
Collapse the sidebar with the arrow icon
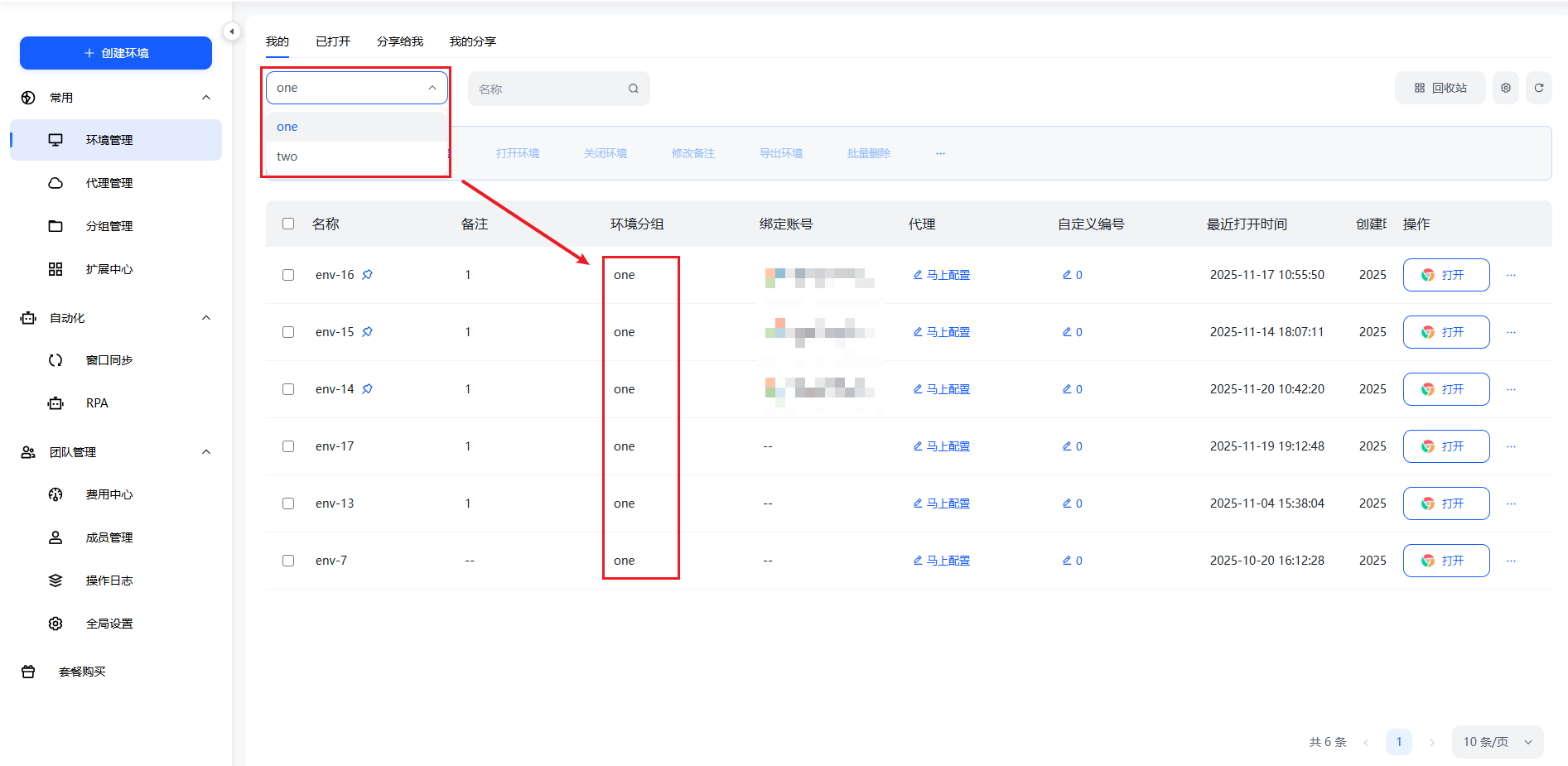232,31
